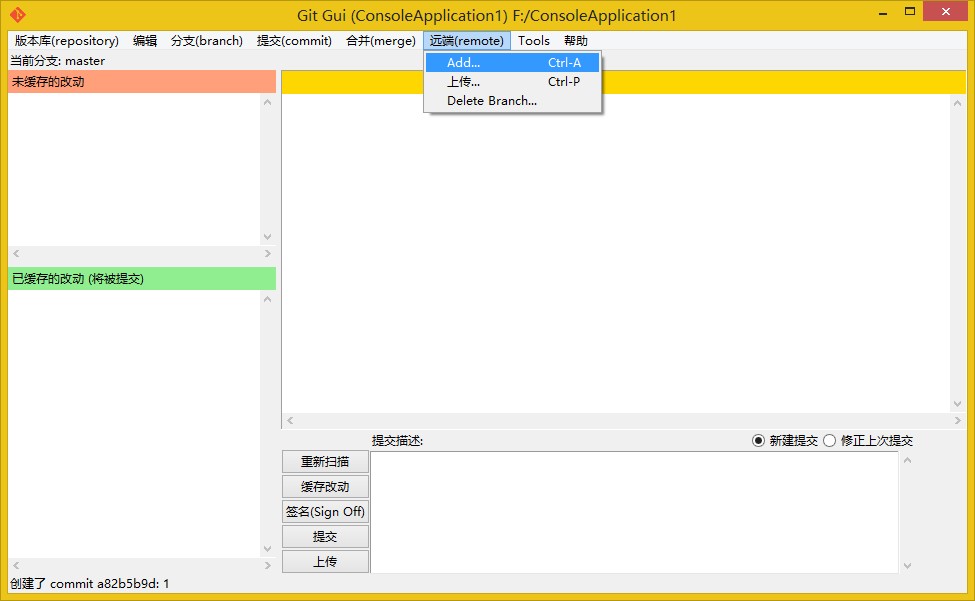Click right arrow of diff pane horizontal scrollbar
The width and height of the screenshot is (975, 601).
[958, 421]
